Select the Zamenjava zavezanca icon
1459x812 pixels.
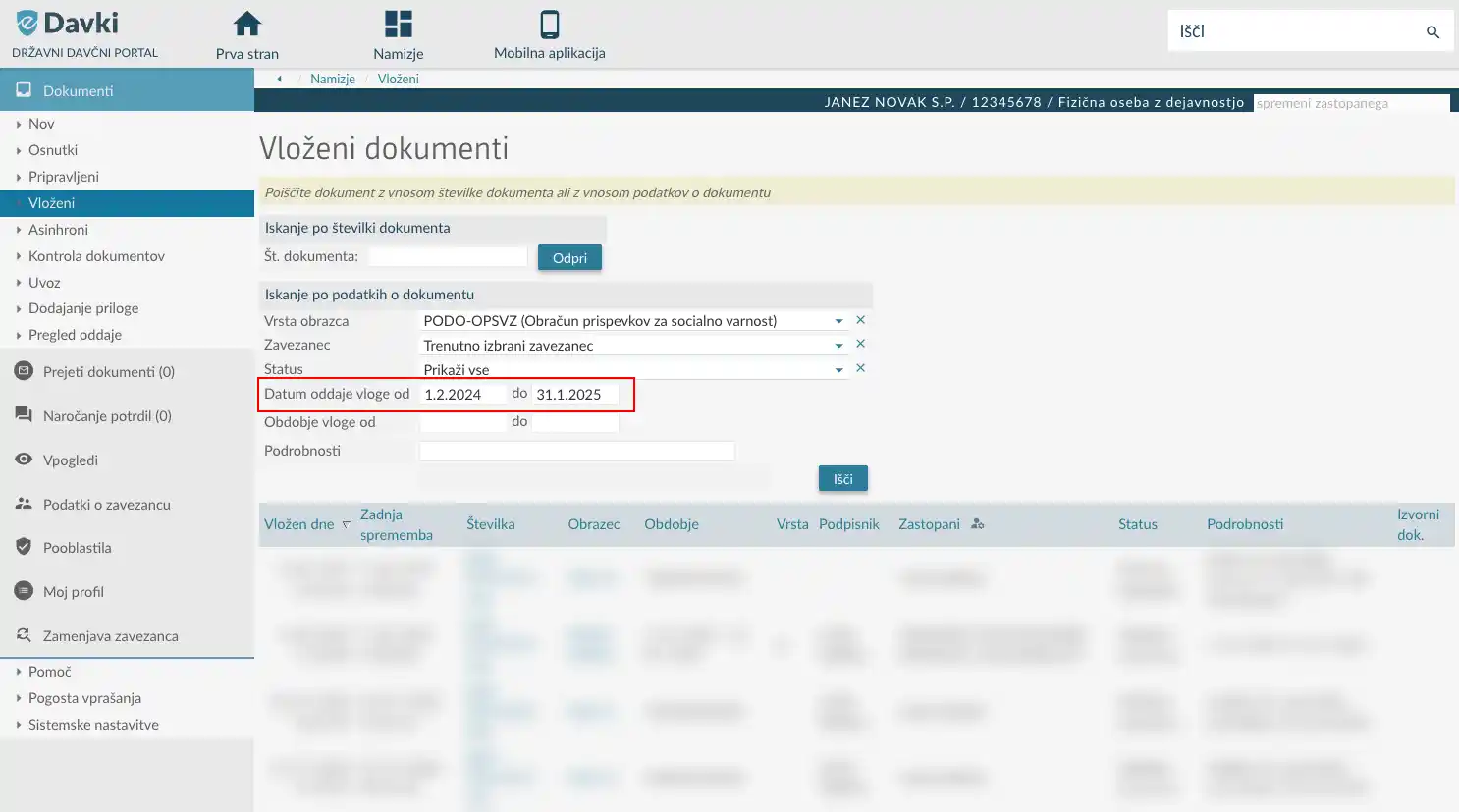coord(24,635)
